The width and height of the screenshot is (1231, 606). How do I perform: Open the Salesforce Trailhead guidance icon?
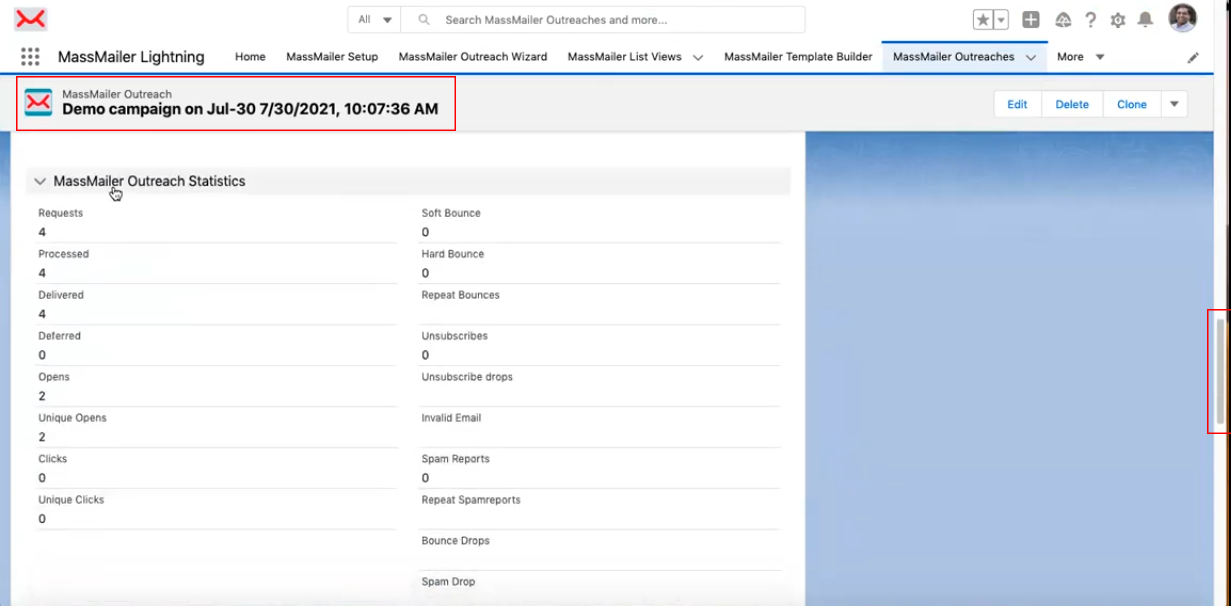pos(1063,20)
